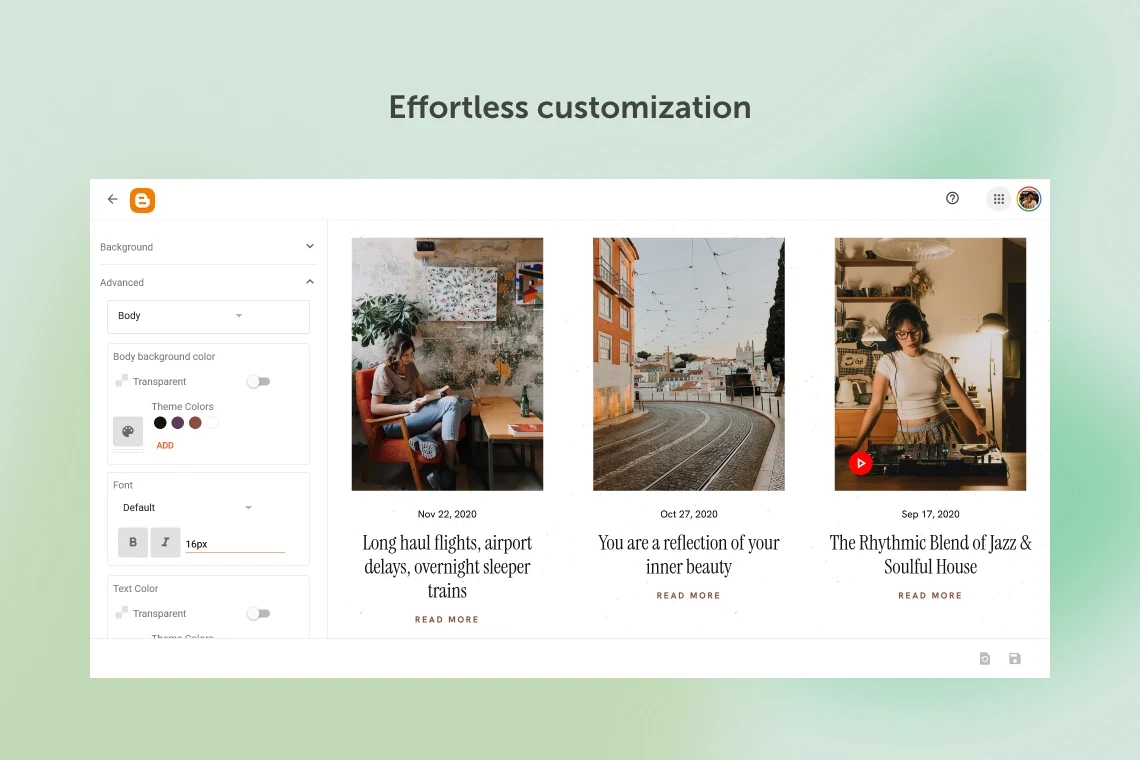The image size is (1140, 760).
Task: Select the brown theme color swatch
Action: (x=195, y=423)
